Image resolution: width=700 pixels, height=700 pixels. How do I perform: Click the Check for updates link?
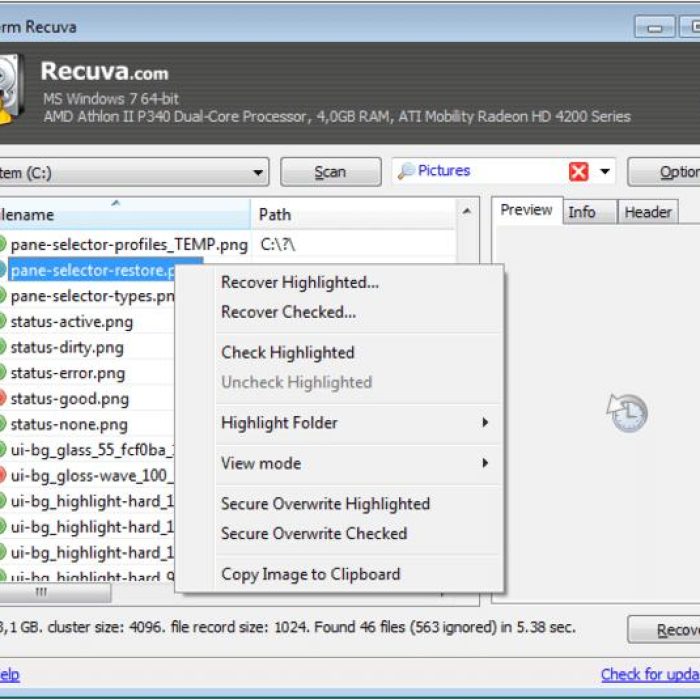[x=650, y=674]
